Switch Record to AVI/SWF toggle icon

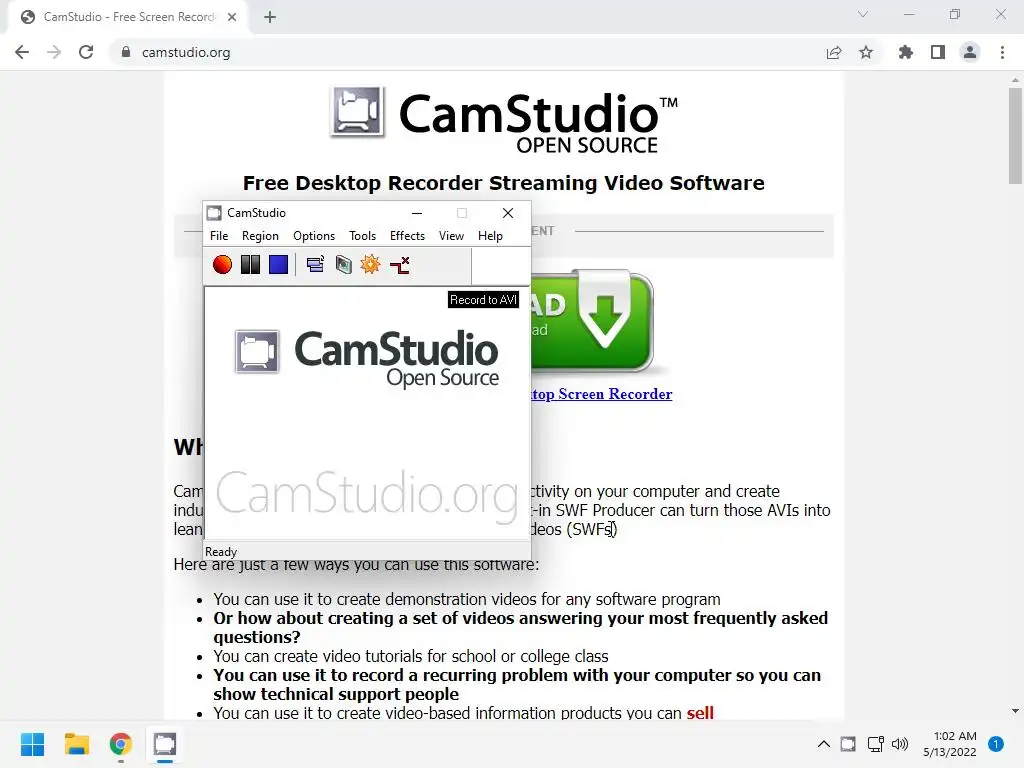pos(400,264)
